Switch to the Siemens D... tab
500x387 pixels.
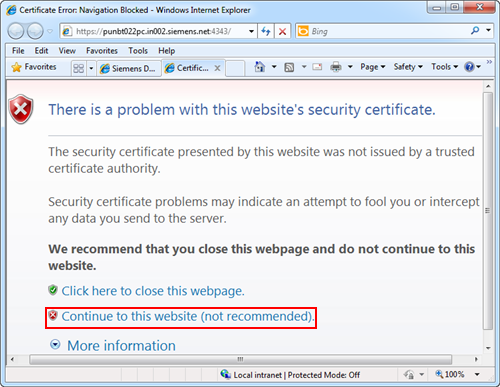tap(129, 68)
